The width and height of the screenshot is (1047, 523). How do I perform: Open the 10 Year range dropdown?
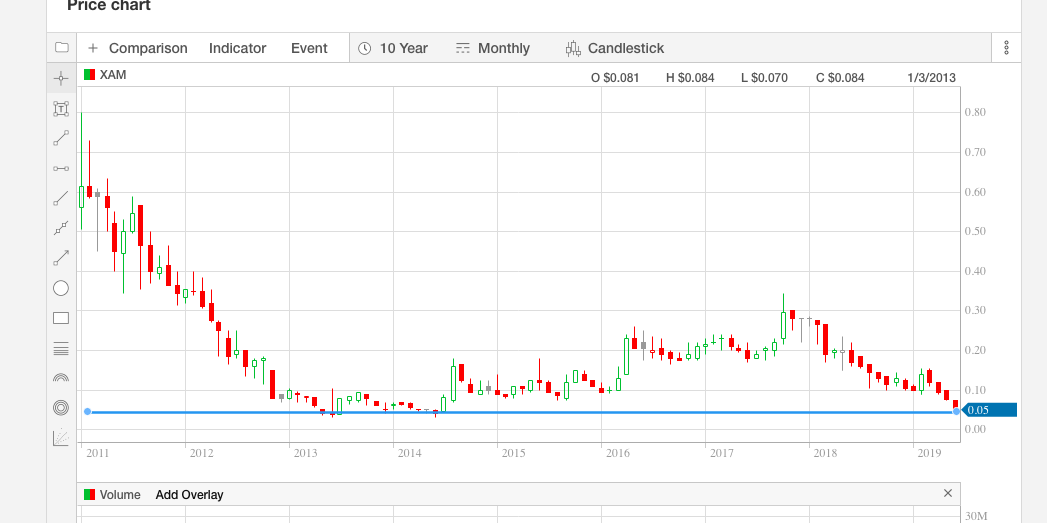[x=393, y=48]
